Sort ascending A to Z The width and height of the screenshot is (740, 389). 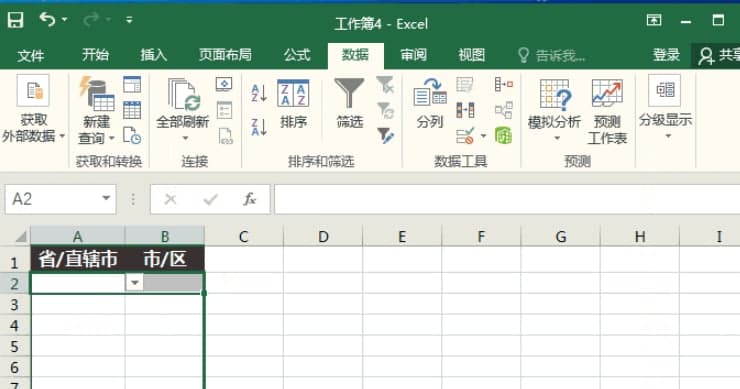(x=259, y=93)
